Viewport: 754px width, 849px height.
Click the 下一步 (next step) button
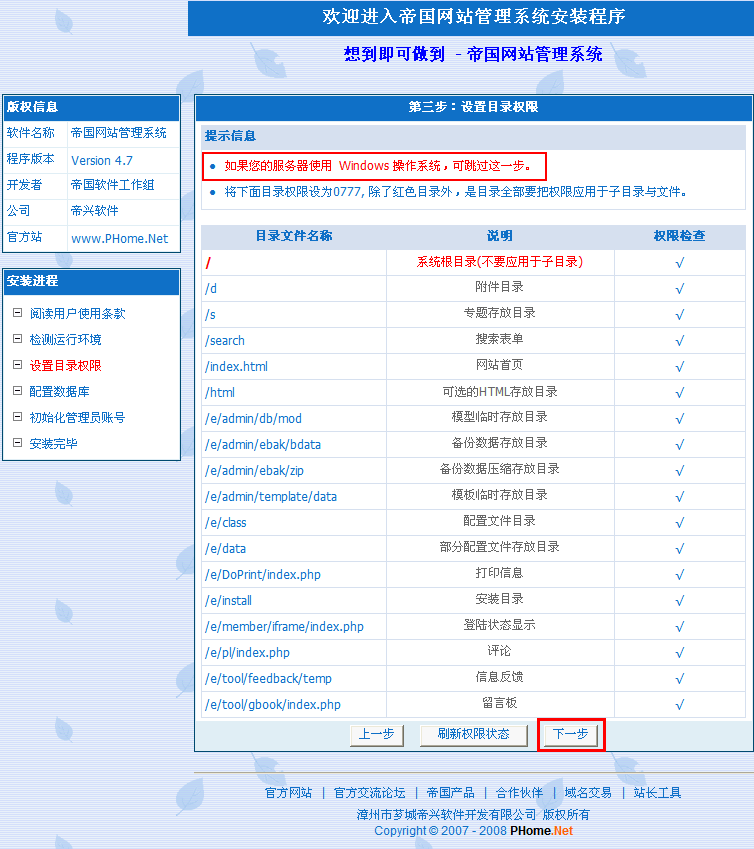571,735
